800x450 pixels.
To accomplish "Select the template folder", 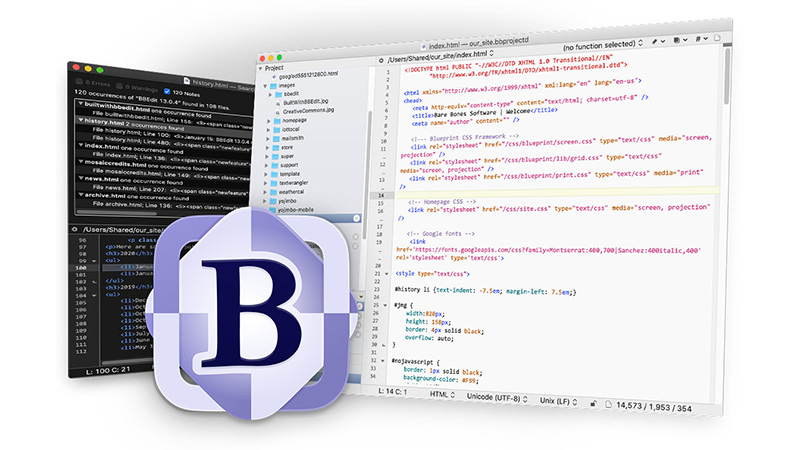I will tap(286, 174).
